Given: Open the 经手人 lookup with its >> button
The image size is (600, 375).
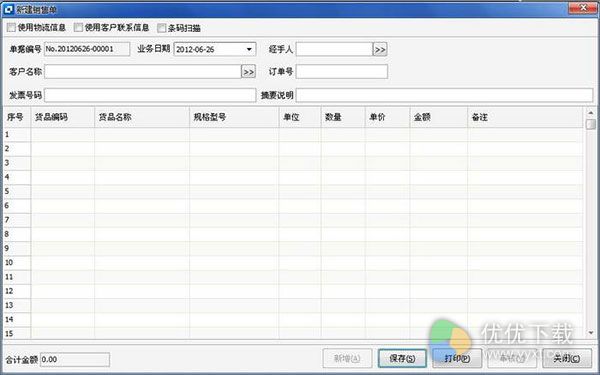Looking at the screenshot, I should tap(380, 49).
